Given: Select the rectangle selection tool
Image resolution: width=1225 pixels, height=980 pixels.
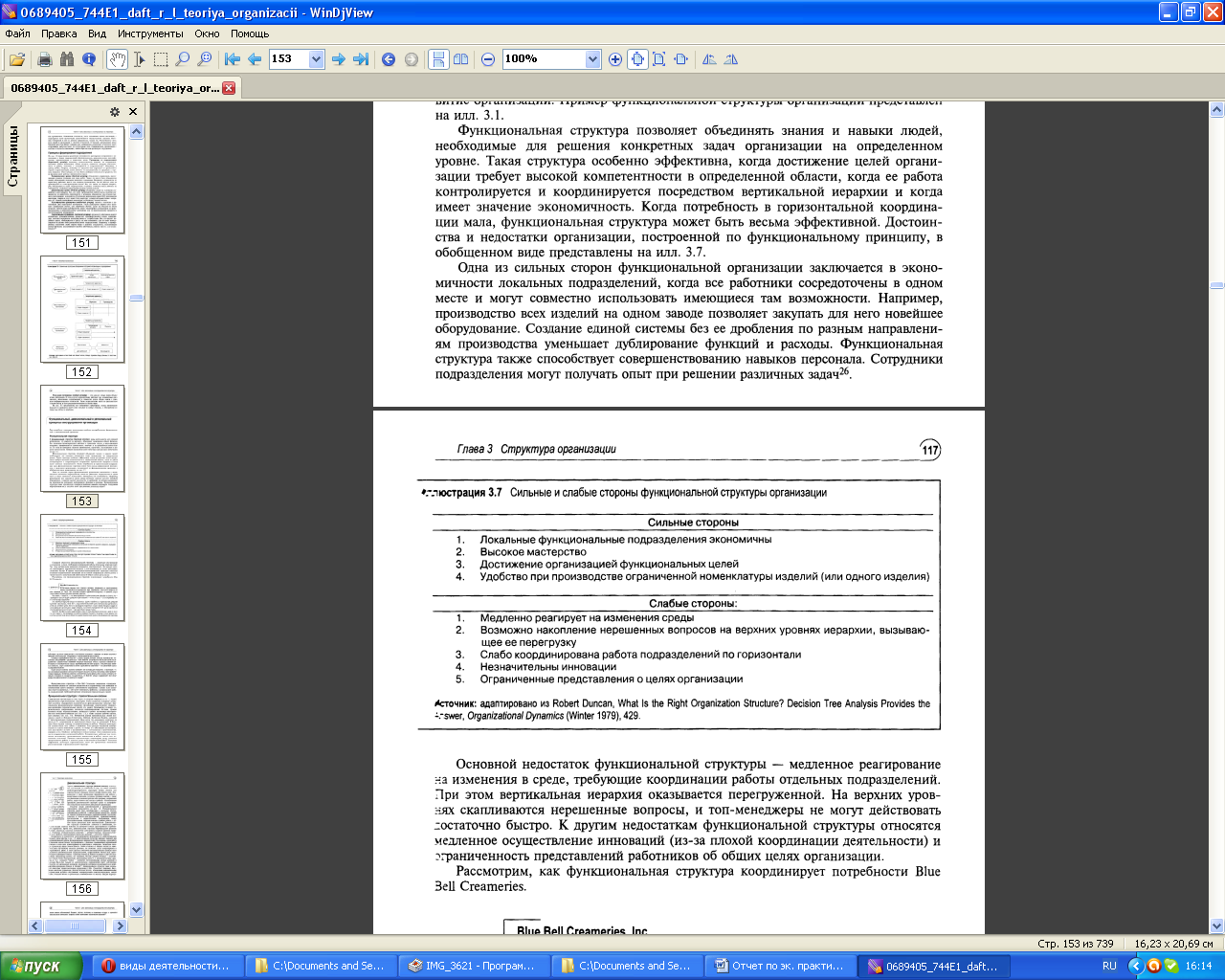Looking at the screenshot, I should (161, 59).
